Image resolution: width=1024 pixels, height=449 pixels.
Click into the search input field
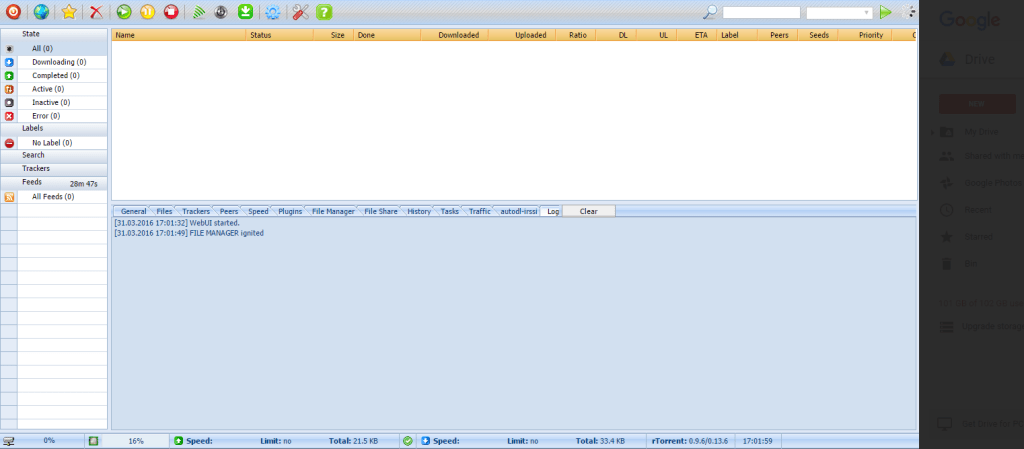pyautogui.click(x=761, y=13)
